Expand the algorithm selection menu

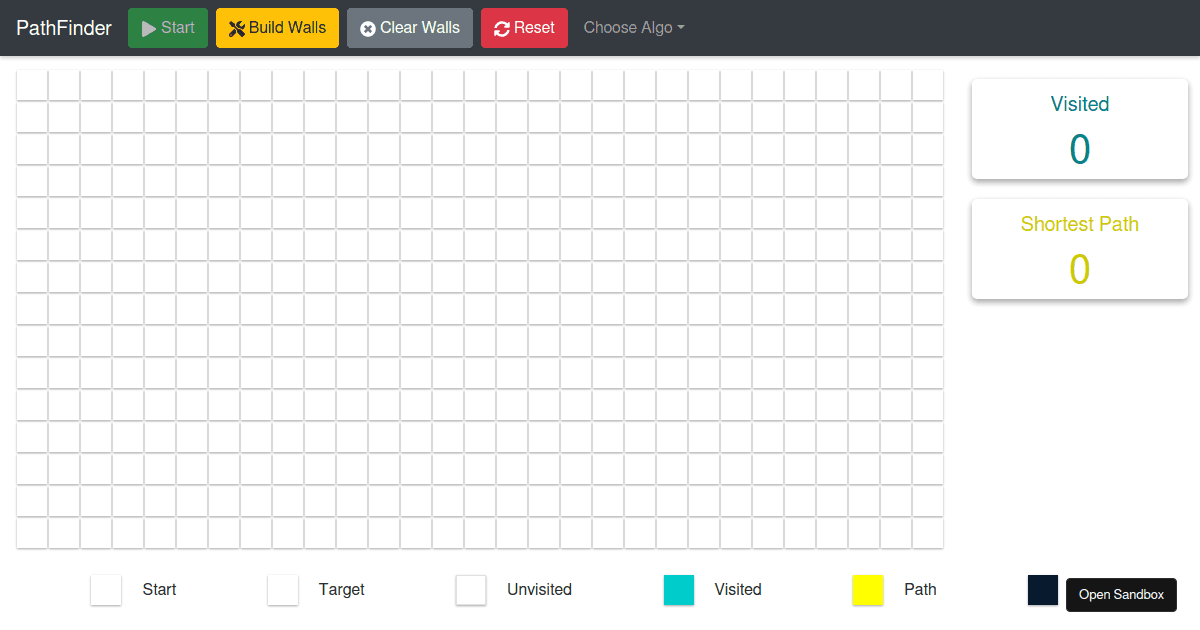point(633,27)
